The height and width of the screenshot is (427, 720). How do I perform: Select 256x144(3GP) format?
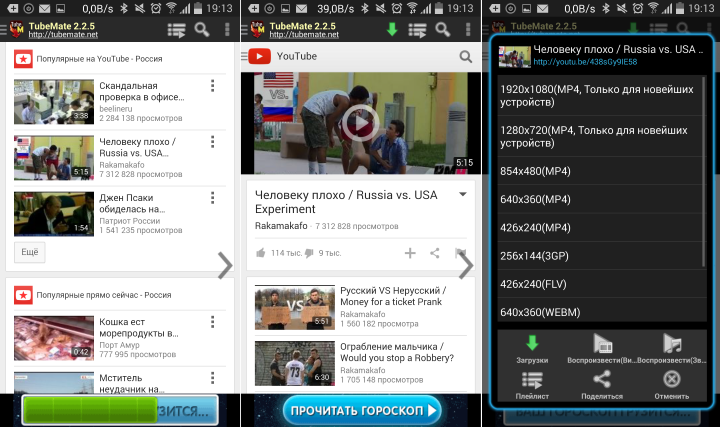tap(600, 256)
